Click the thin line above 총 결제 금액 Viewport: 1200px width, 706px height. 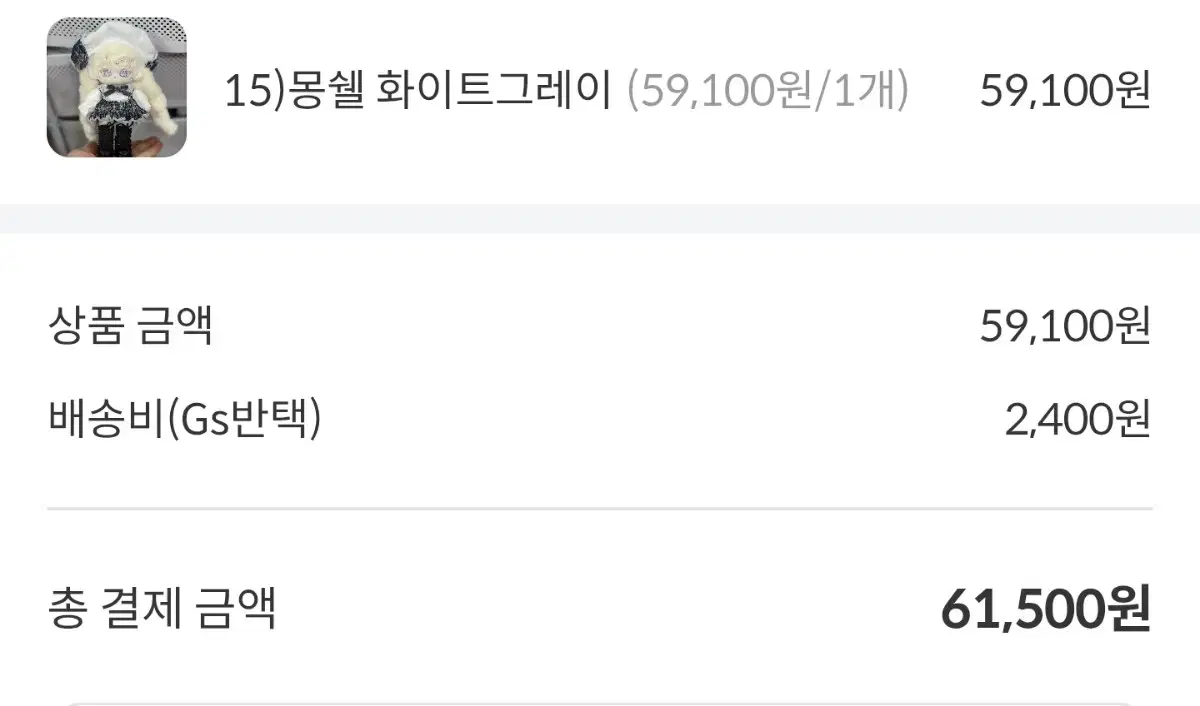[600, 509]
